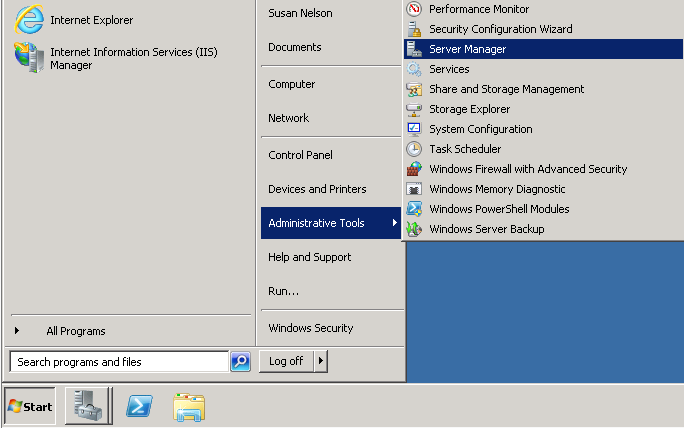
Task: Open Task Scheduler clock icon
Action: coord(414,149)
